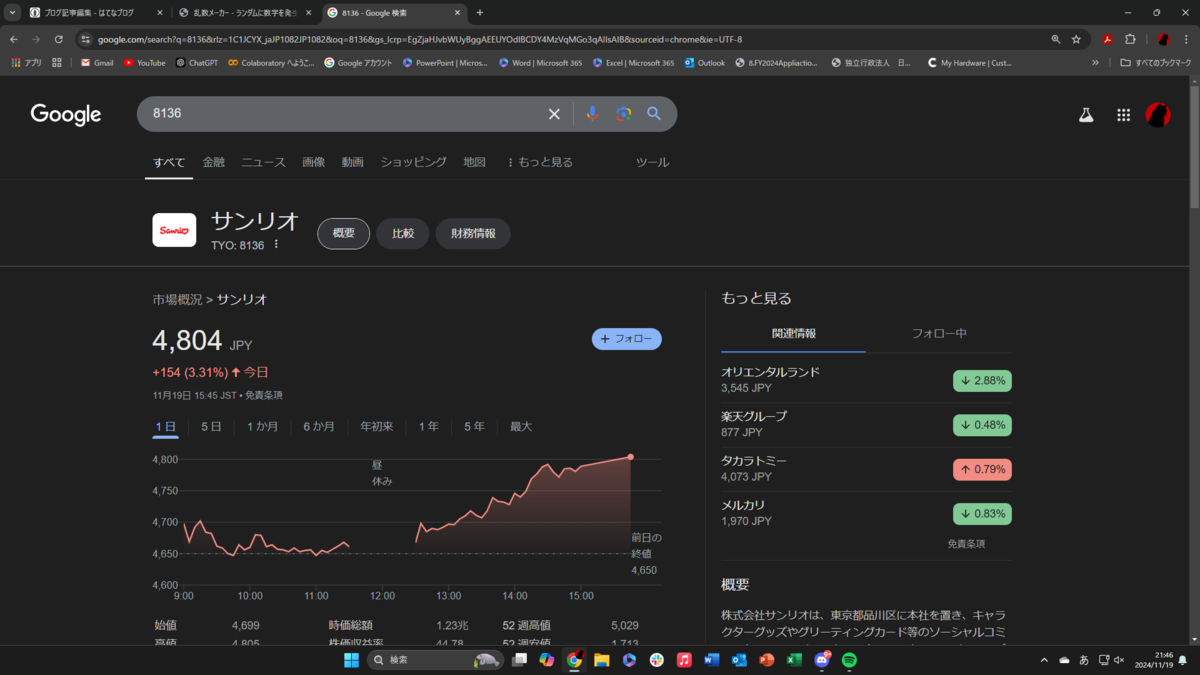Open the Windows Start menu
This screenshot has width=1200, height=675.
(351, 660)
